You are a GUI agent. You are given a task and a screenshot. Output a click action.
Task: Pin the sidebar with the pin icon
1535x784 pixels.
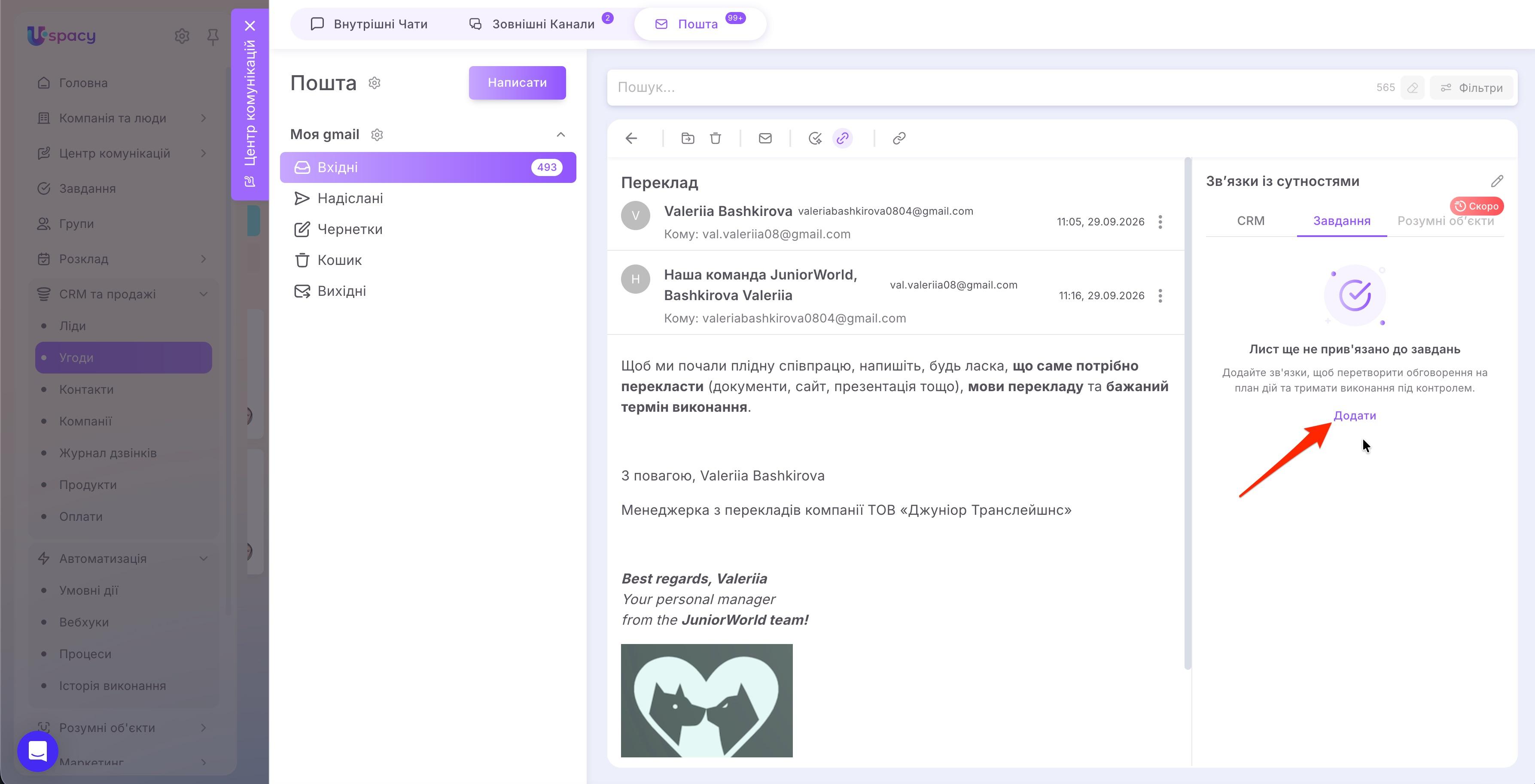coord(212,37)
